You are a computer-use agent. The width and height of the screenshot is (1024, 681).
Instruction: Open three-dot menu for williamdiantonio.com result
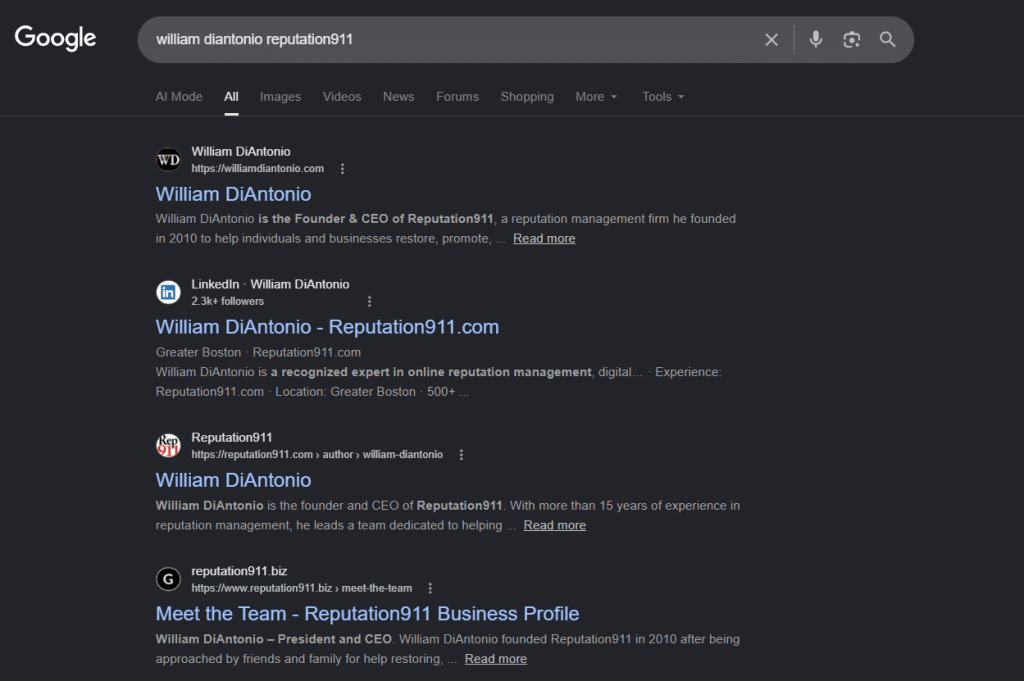342,168
